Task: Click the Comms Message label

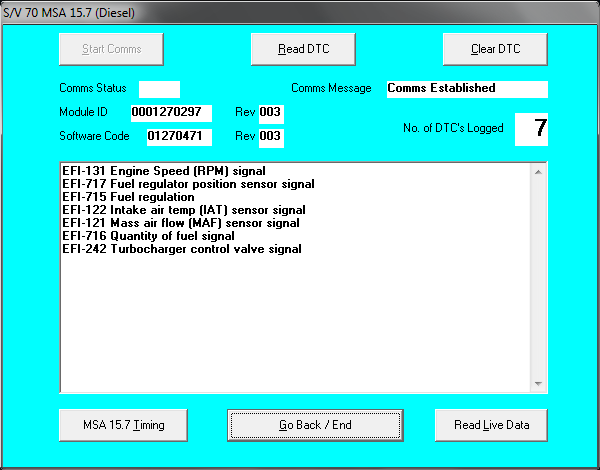Action: pos(331,88)
